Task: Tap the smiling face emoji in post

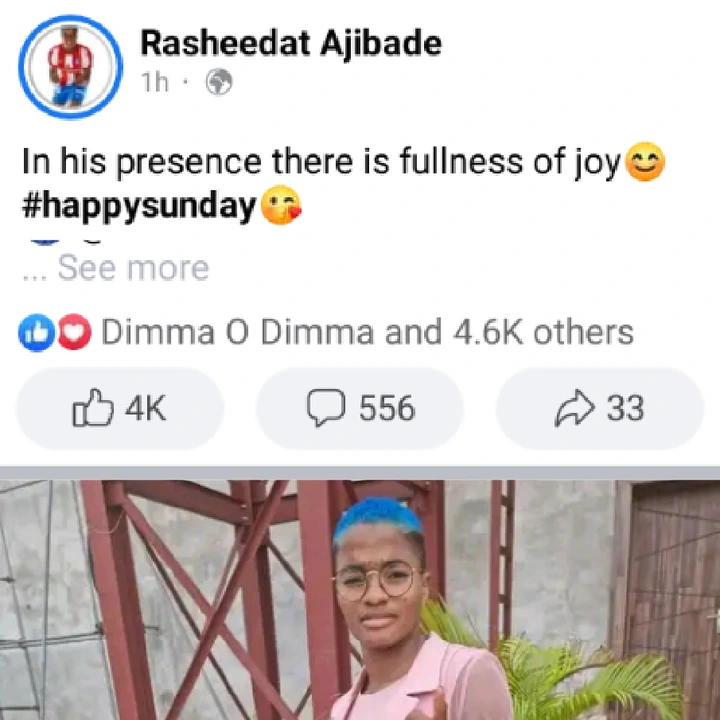Action: 646,162
